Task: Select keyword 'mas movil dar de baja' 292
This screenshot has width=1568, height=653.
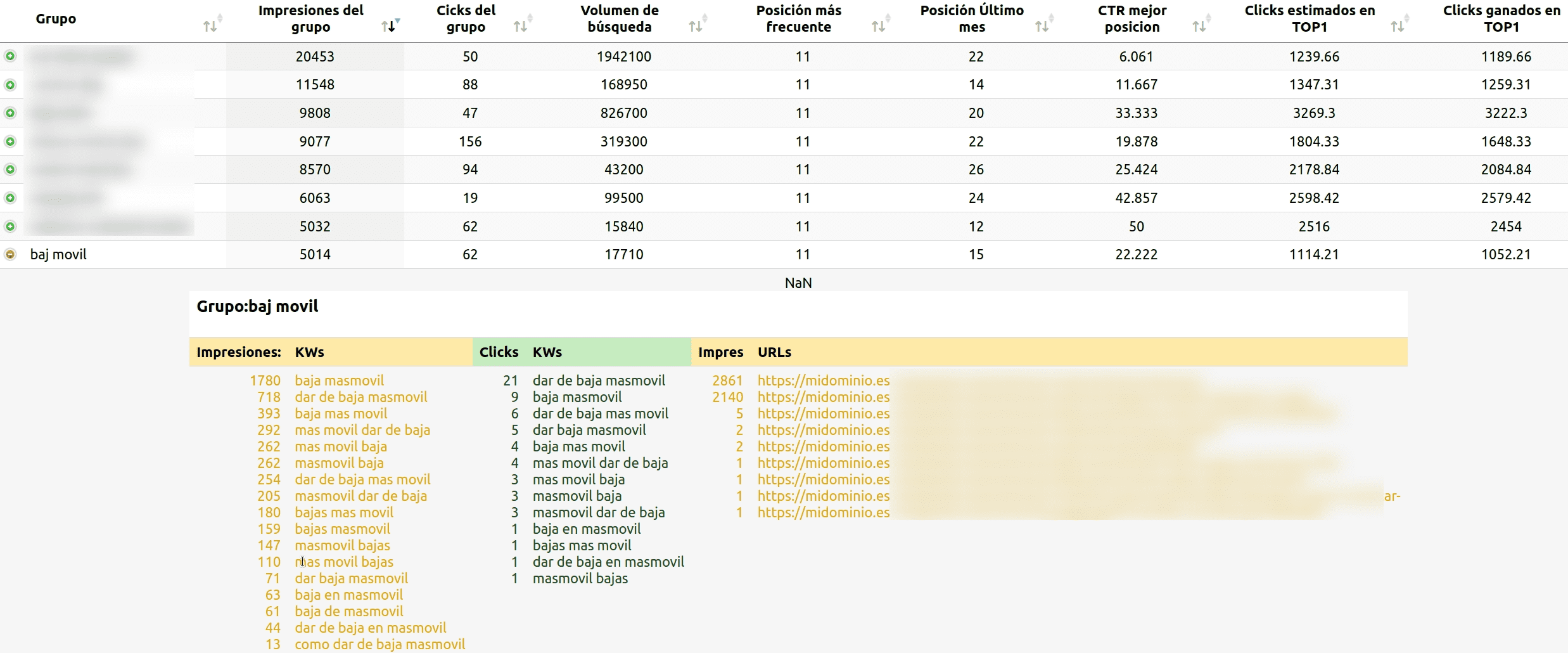Action: (362, 430)
